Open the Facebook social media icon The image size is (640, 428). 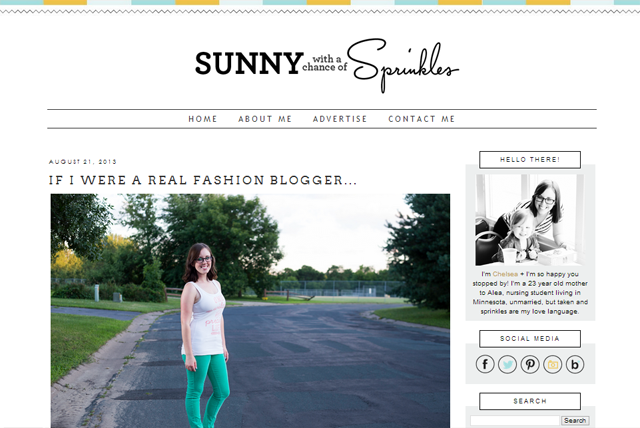point(485,364)
